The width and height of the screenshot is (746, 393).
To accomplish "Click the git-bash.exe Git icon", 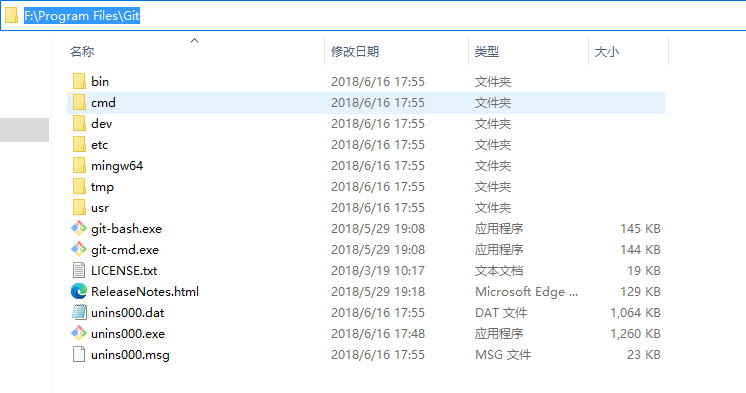I will point(79,228).
